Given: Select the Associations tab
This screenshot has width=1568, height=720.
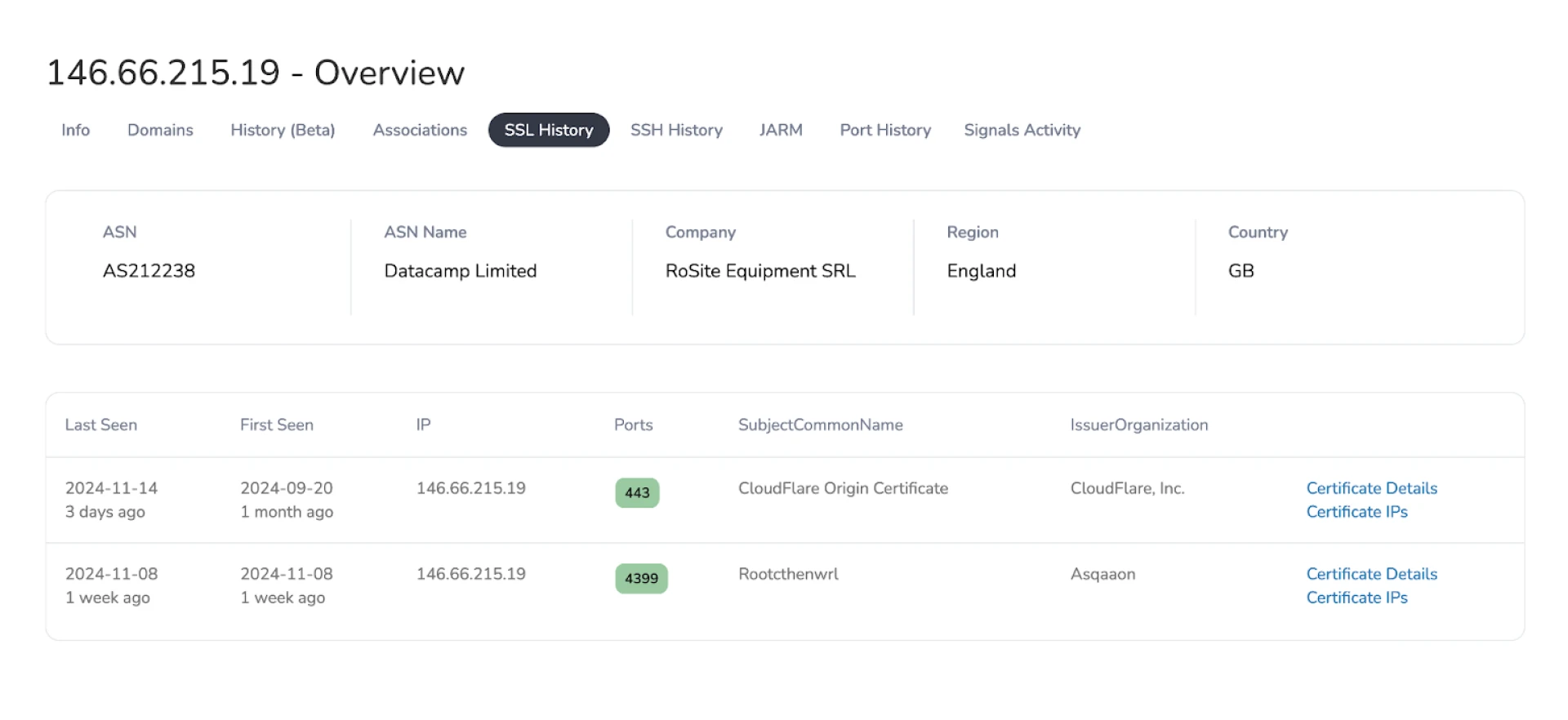Looking at the screenshot, I should coord(420,130).
